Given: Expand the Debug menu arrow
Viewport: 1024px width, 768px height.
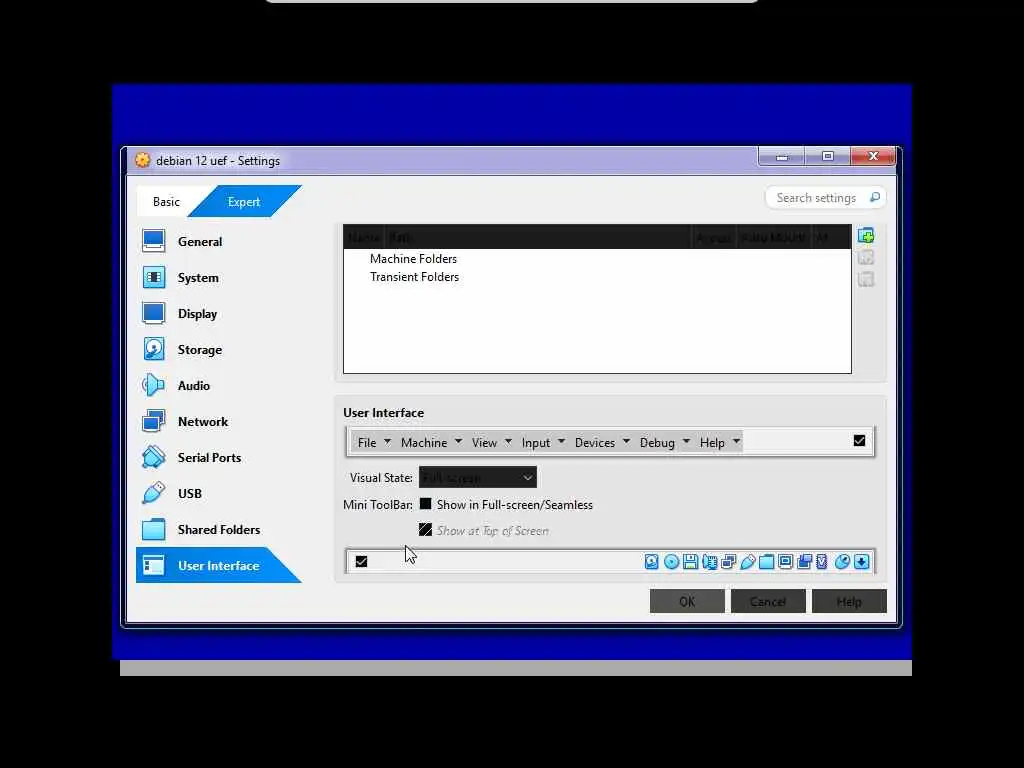Looking at the screenshot, I should tap(686, 442).
